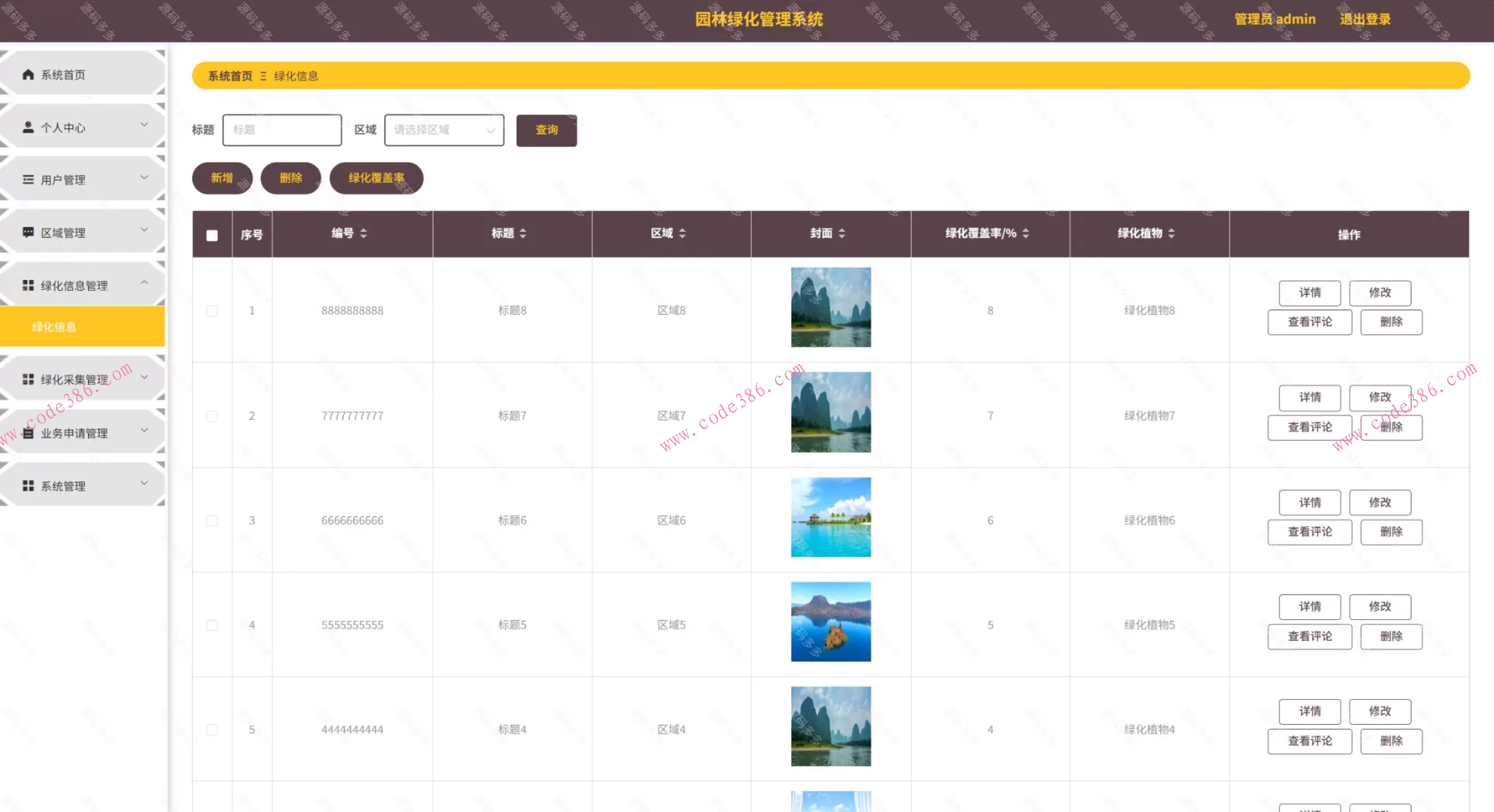Open 系统首页 in the sidebar
The image size is (1494, 812).
click(82, 75)
